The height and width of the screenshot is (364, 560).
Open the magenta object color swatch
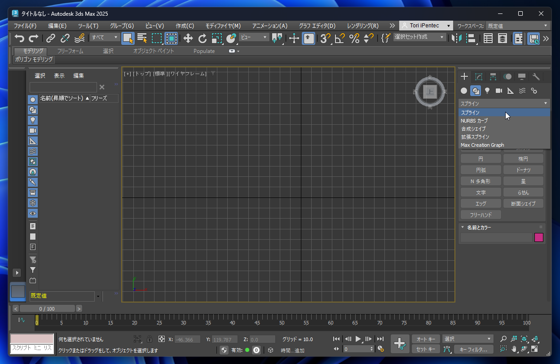coord(539,238)
